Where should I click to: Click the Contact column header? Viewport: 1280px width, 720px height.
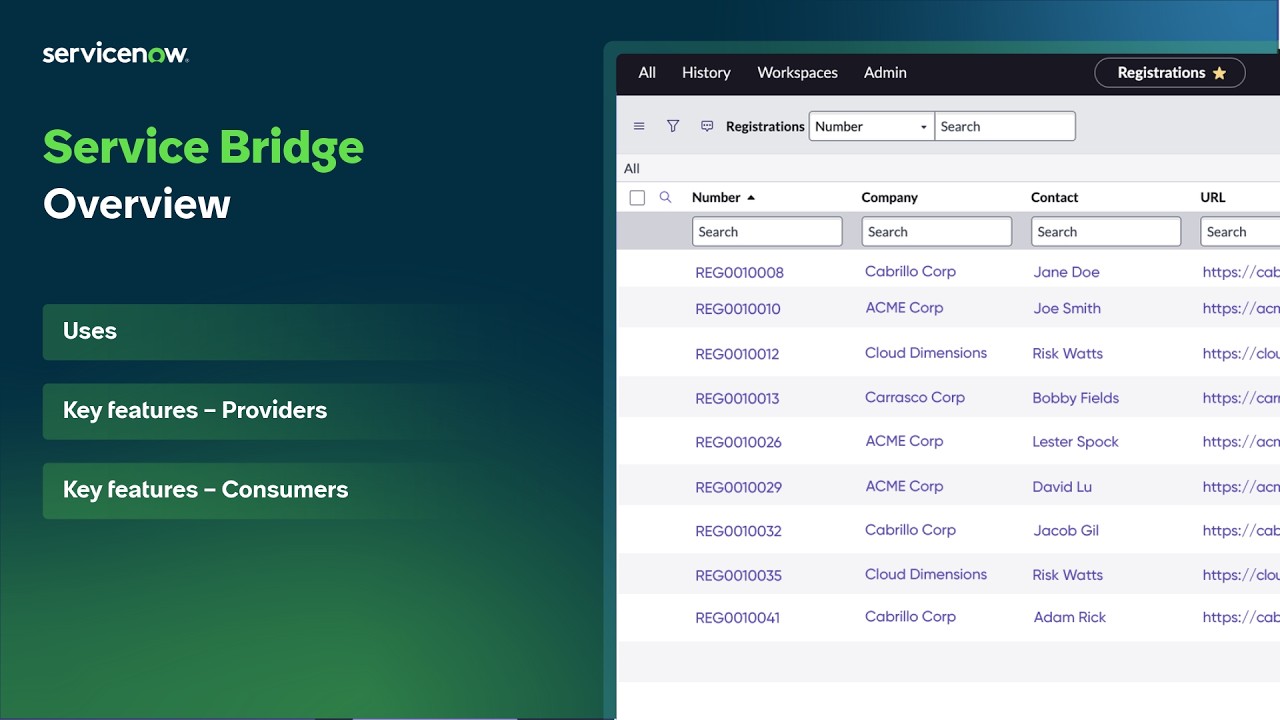point(1054,198)
